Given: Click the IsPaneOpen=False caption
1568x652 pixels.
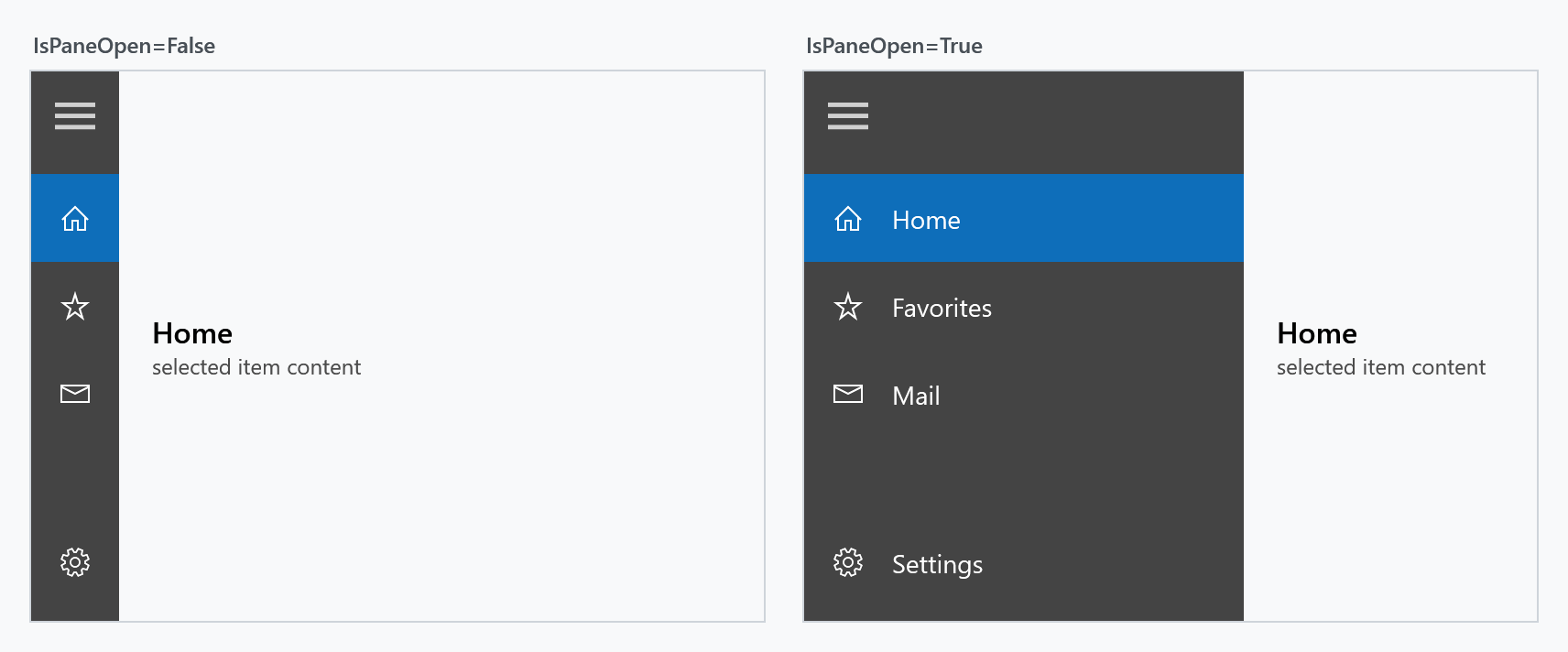Looking at the screenshot, I should pos(124,46).
